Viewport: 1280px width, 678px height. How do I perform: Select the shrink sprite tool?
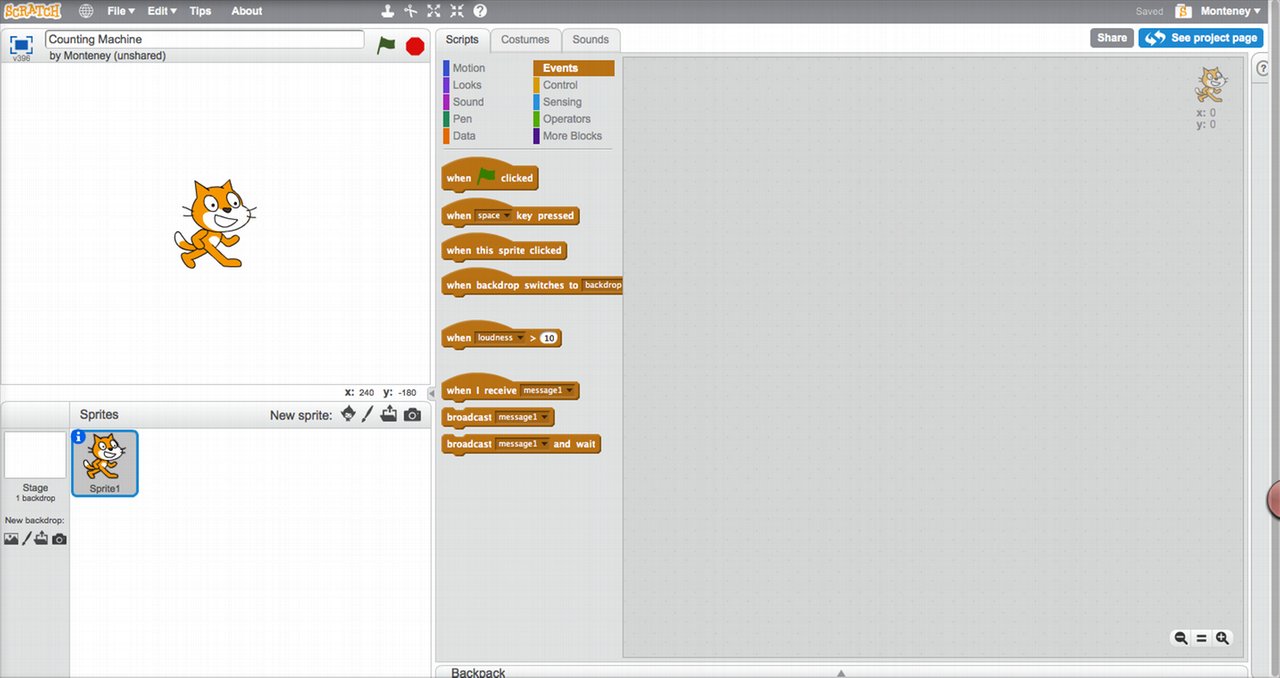pos(455,11)
